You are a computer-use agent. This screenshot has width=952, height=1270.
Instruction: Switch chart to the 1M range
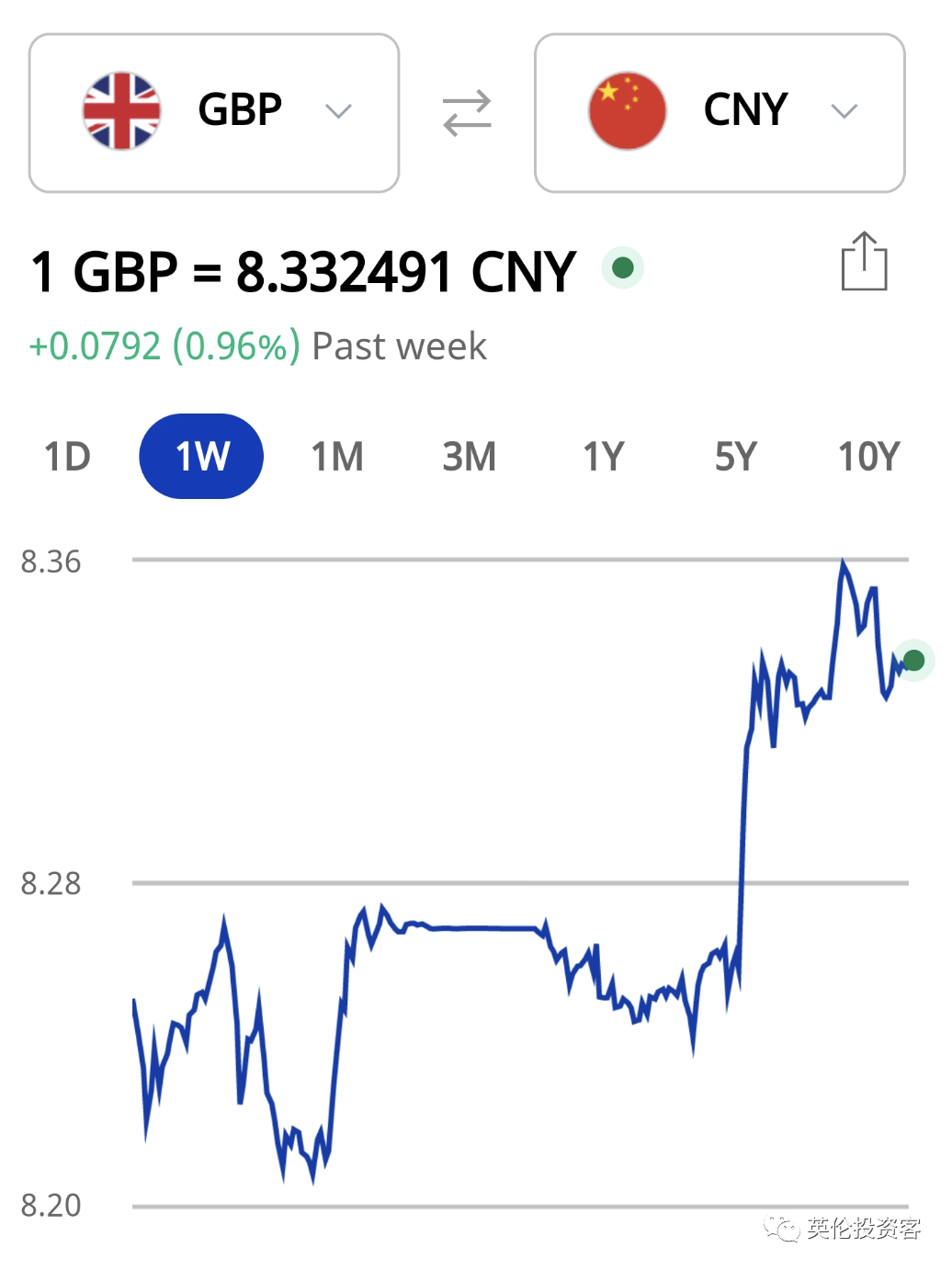[337, 456]
